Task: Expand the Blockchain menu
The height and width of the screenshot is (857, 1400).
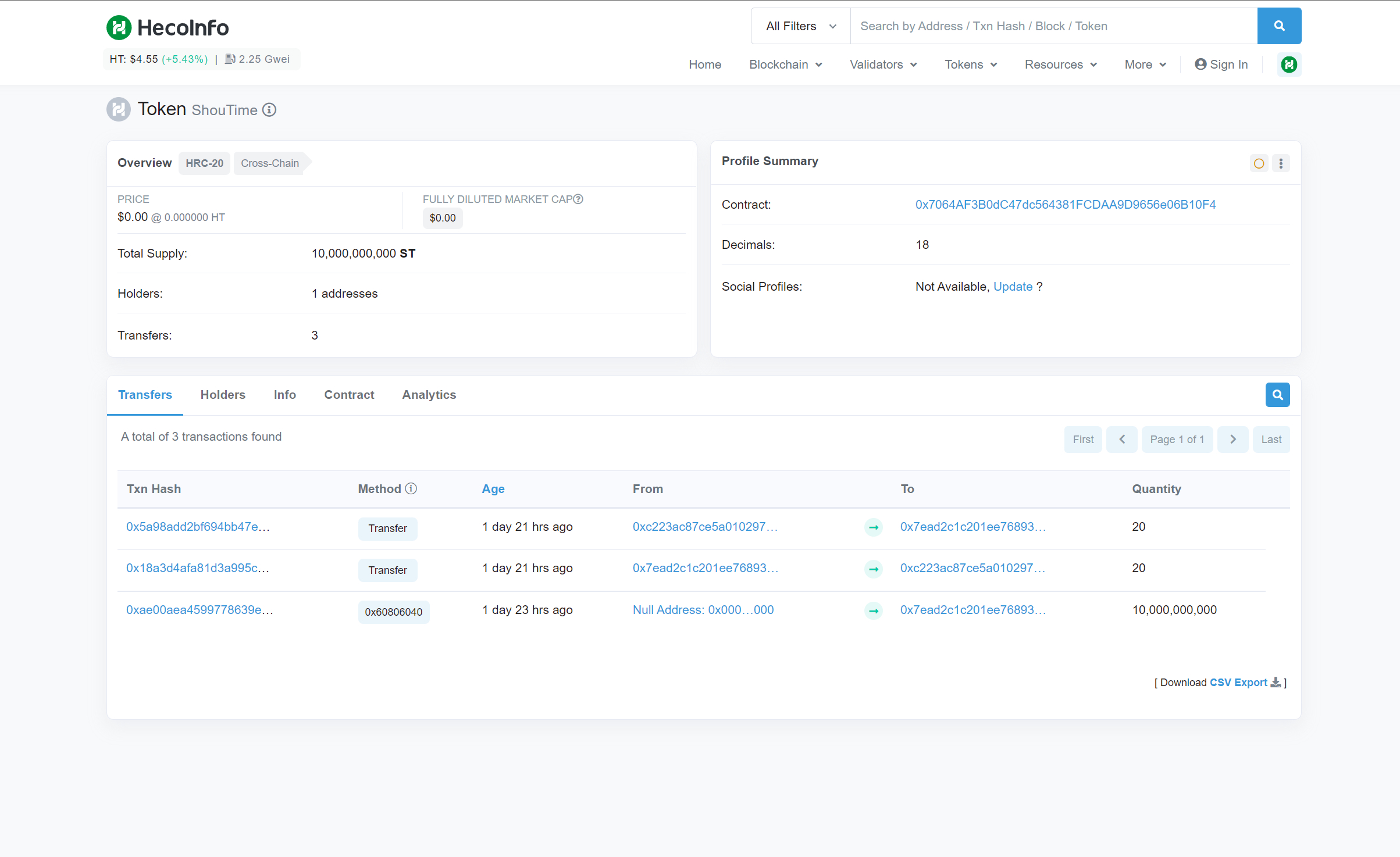Action: click(786, 65)
